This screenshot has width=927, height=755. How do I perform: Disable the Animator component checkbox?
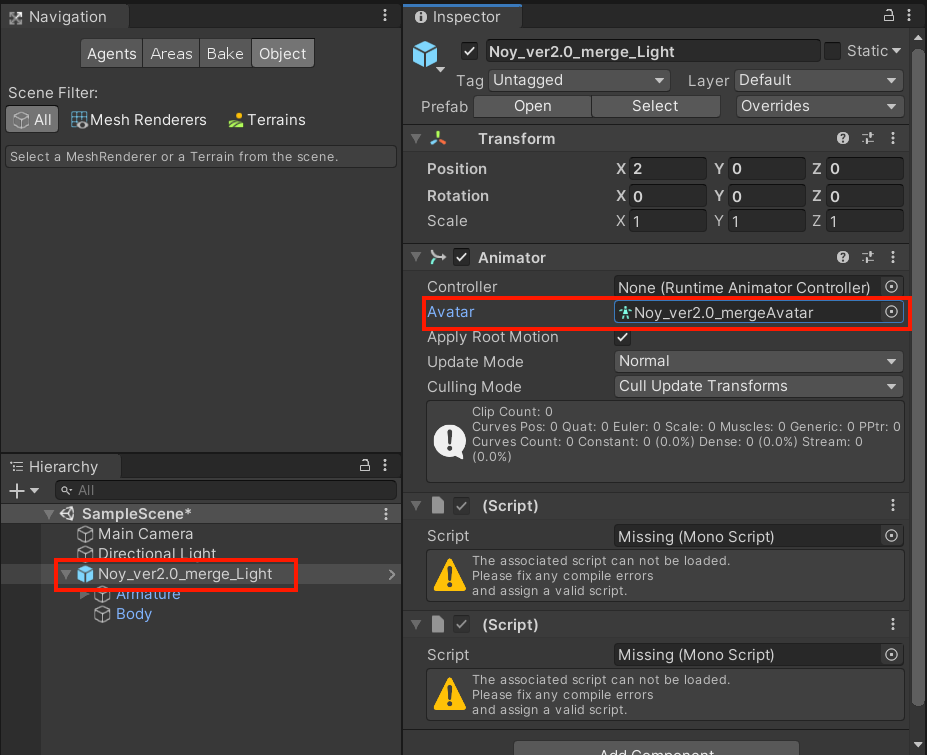461,257
